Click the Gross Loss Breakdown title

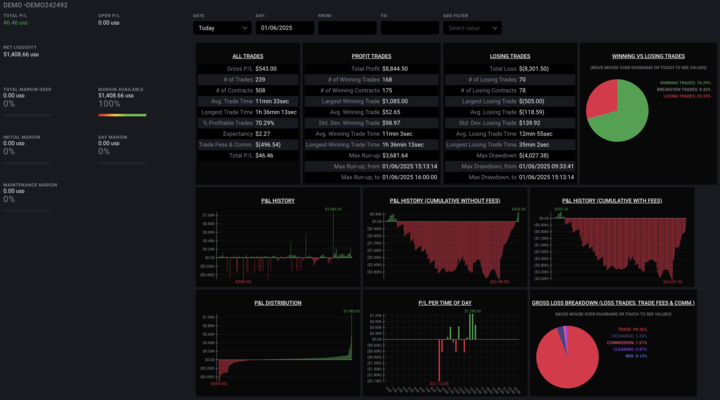(613, 303)
